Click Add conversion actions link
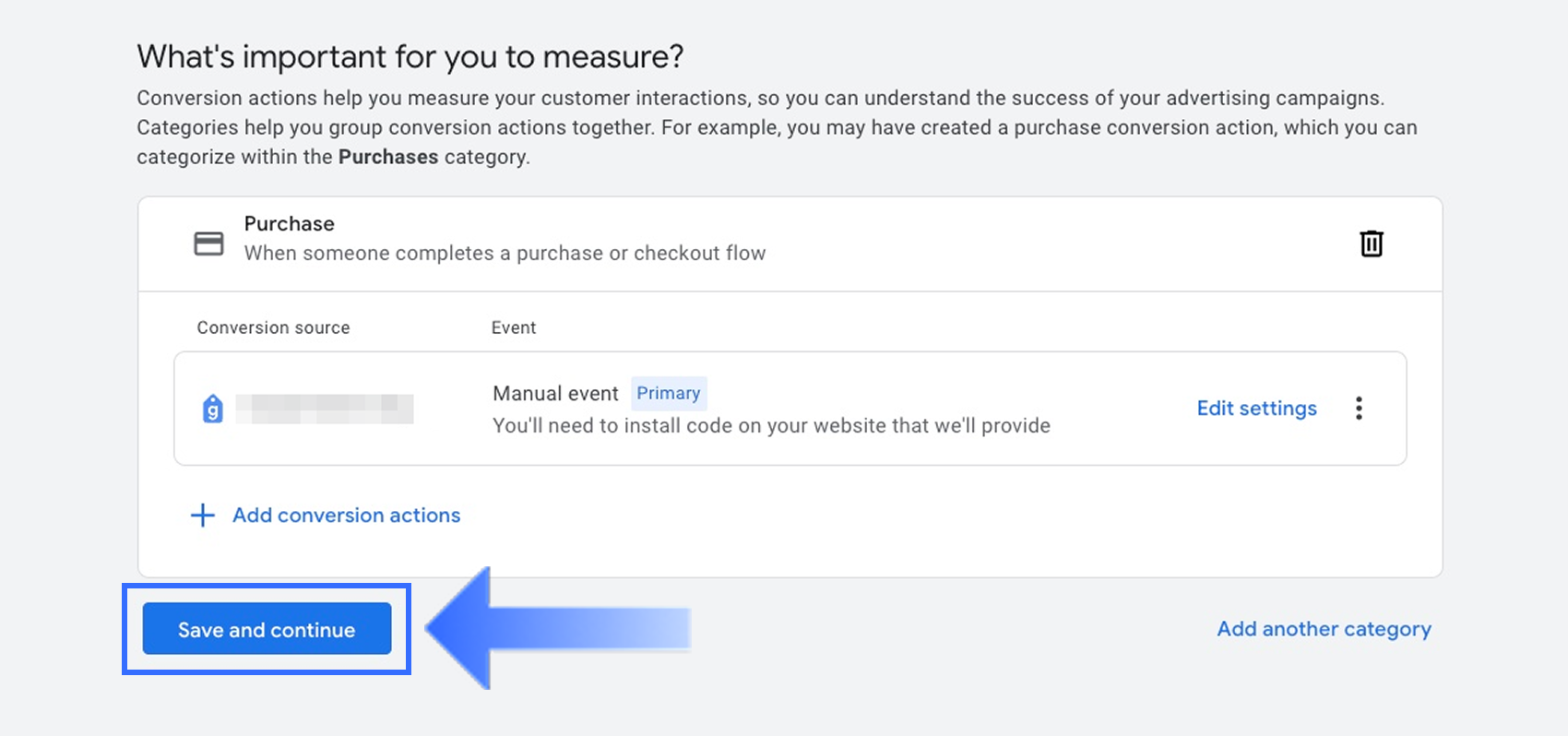Screen dimensions: 1568x736 tap(346, 516)
